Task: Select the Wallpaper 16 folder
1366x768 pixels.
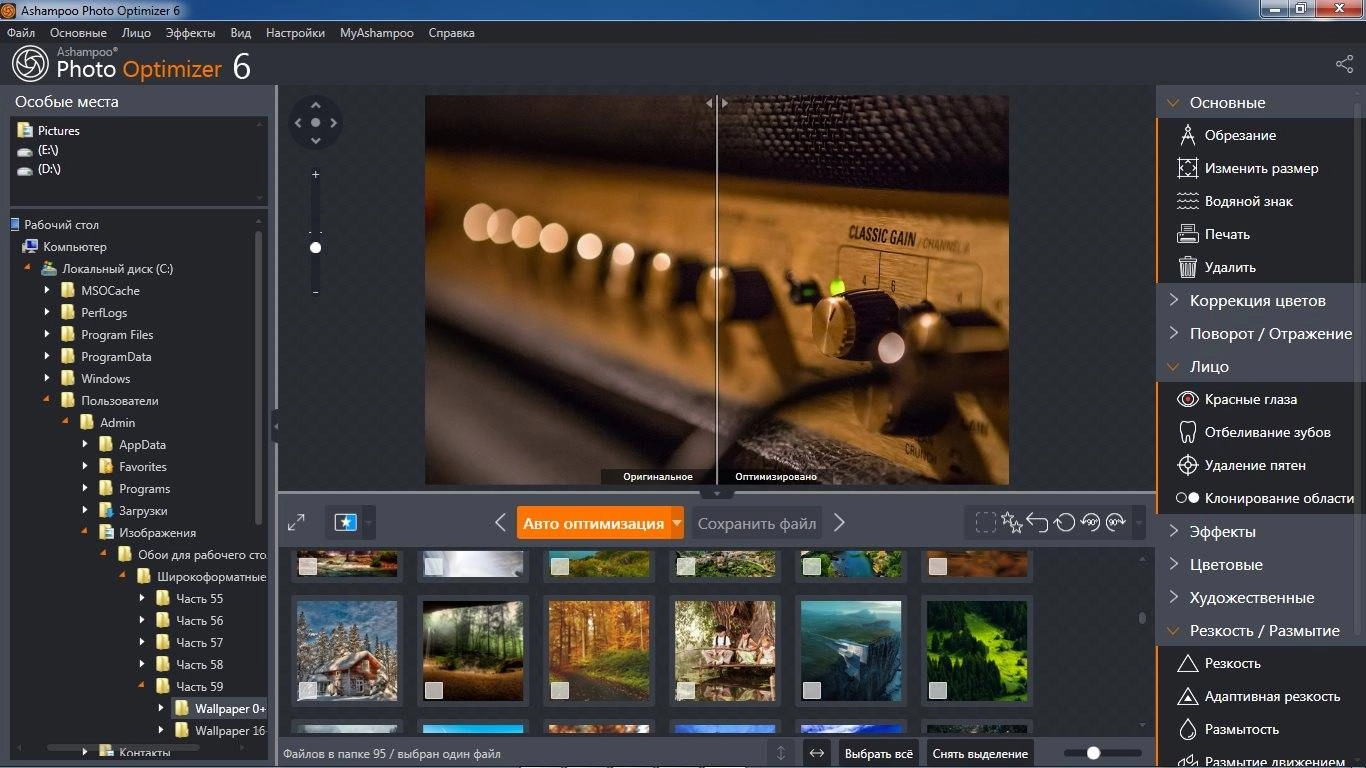Action: coord(229,731)
